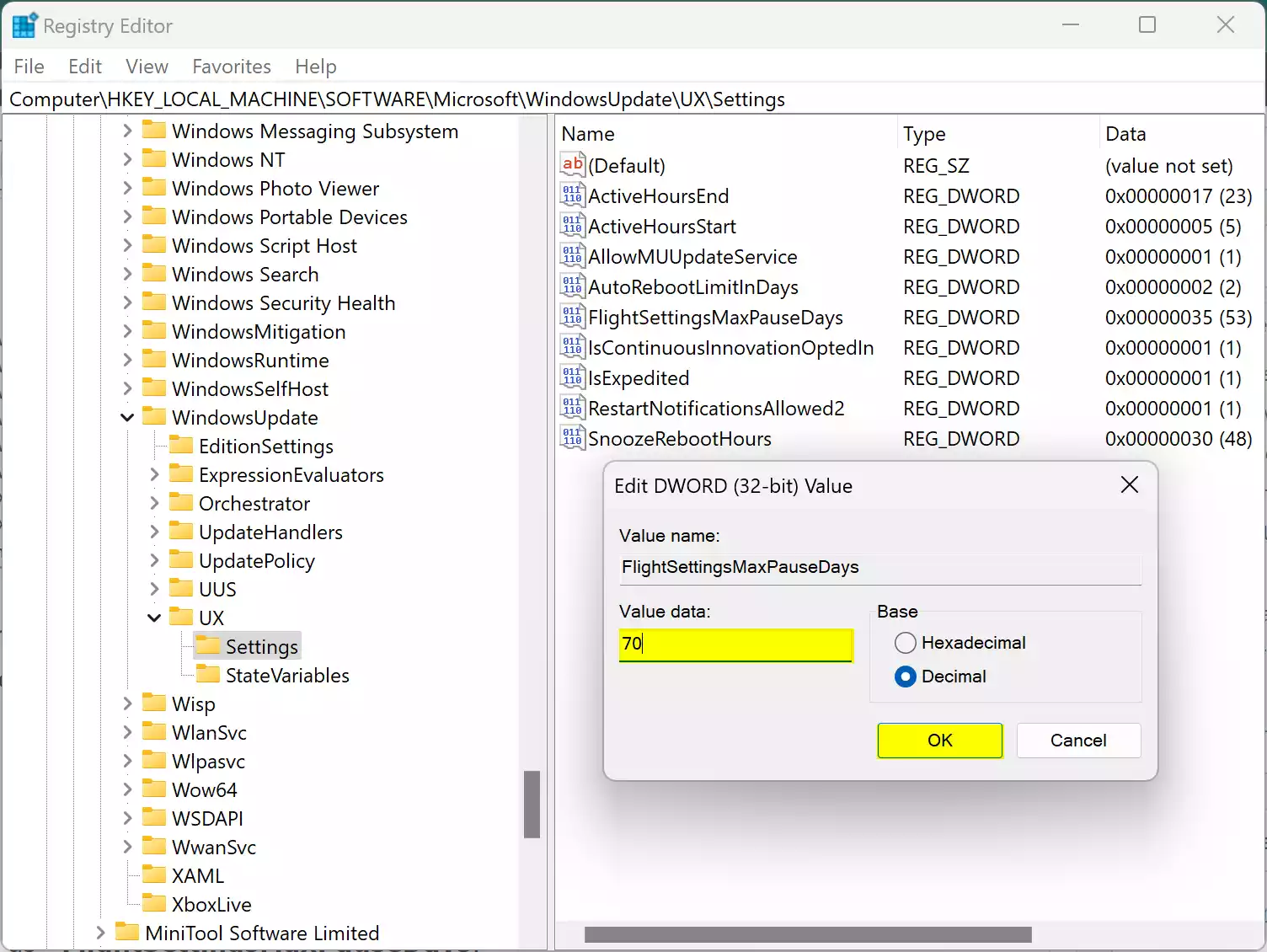Select the StateVariables tree item
This screenshot has height=952, width=1267.
tap(287, 675)
